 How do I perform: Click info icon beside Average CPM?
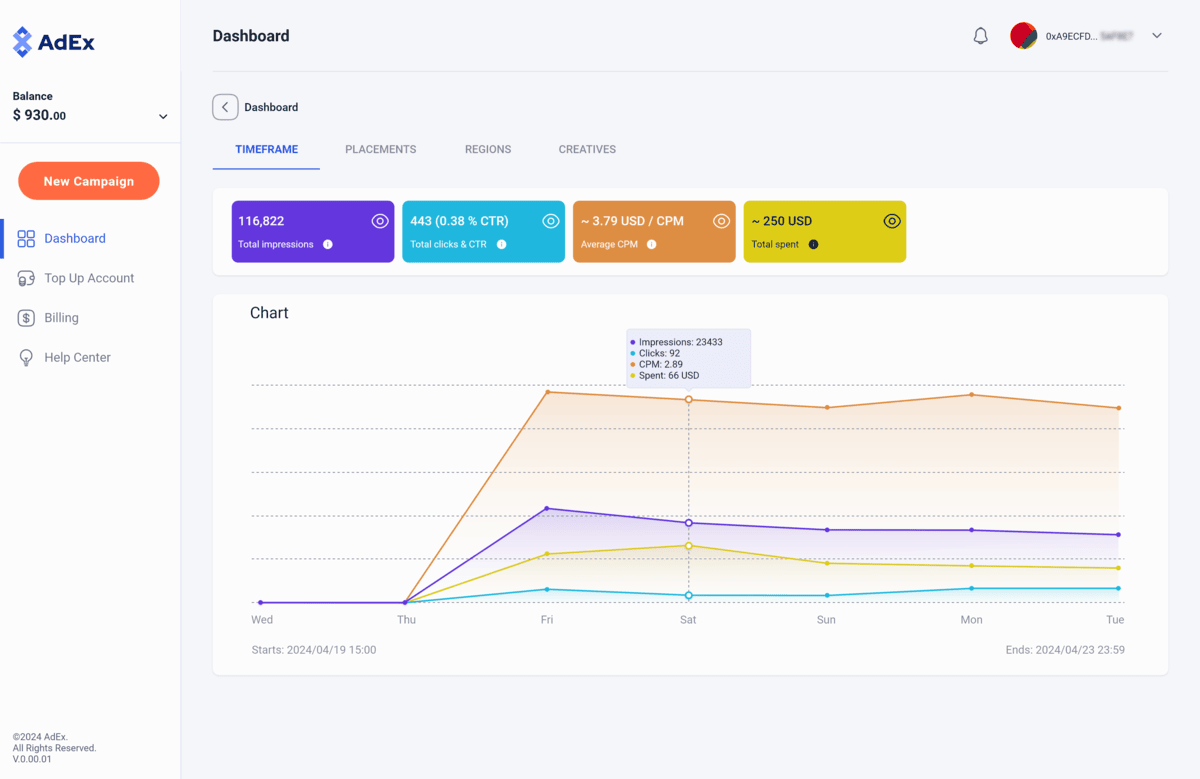pyautogui.click(x=651, y=245)
